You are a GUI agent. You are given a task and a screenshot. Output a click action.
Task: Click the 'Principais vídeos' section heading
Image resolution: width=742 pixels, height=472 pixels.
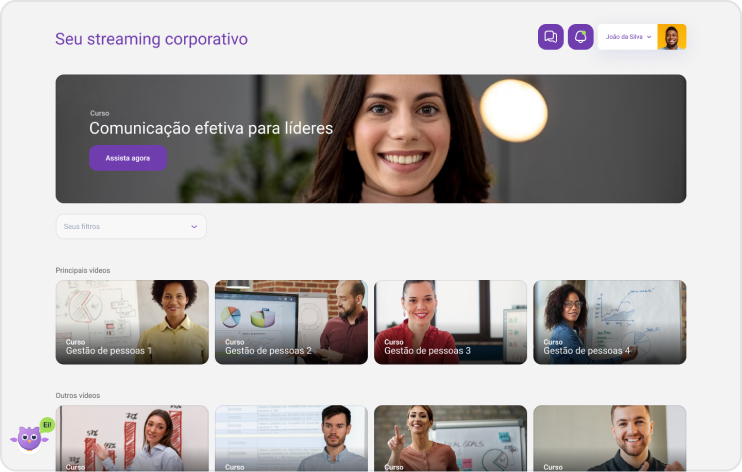(x=83, y=270)
